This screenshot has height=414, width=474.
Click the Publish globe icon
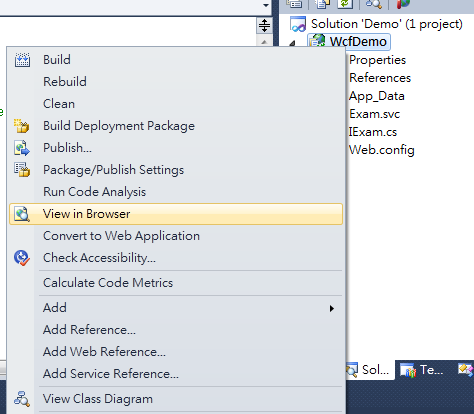click(22, 148)
